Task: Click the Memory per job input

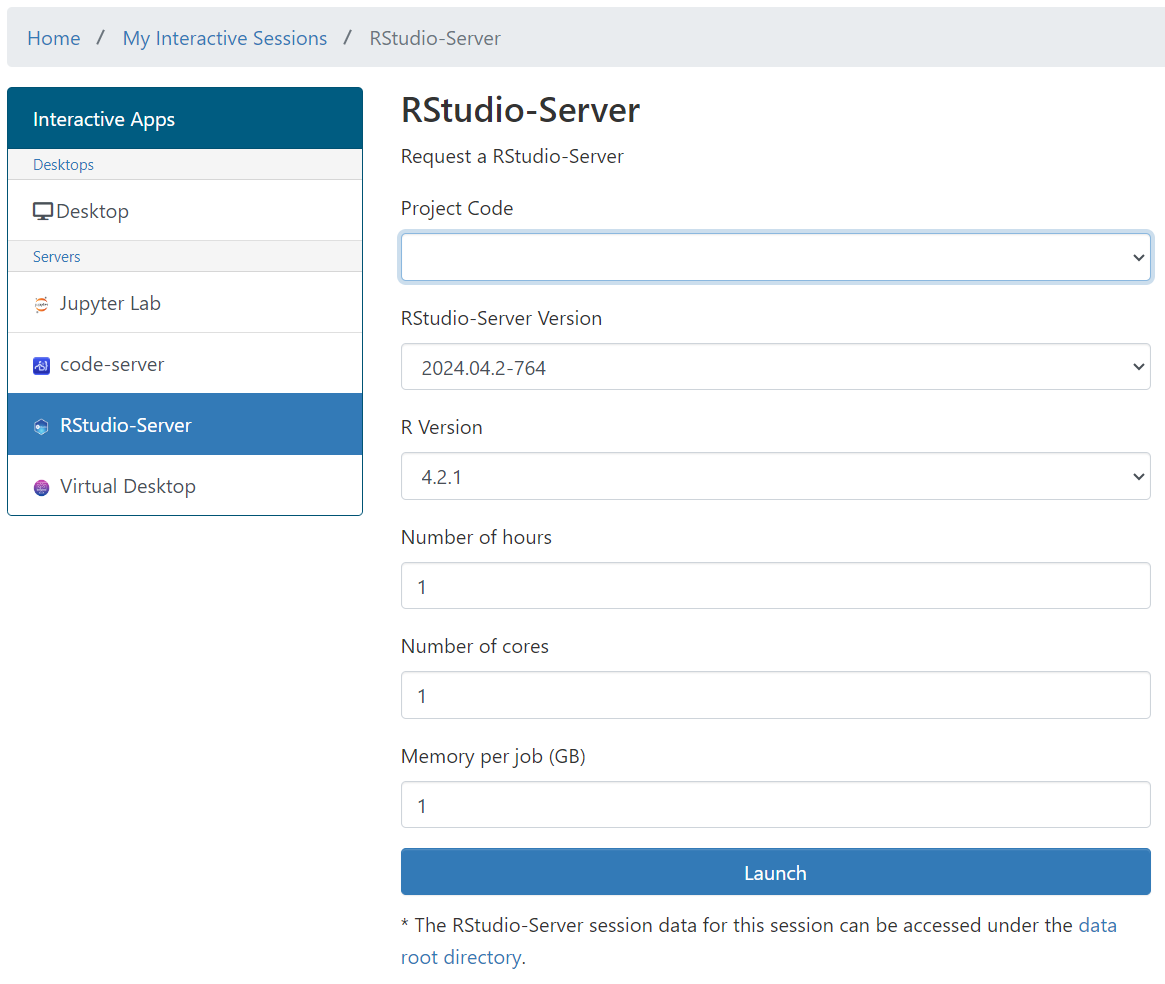Action: tap(775, 805)
